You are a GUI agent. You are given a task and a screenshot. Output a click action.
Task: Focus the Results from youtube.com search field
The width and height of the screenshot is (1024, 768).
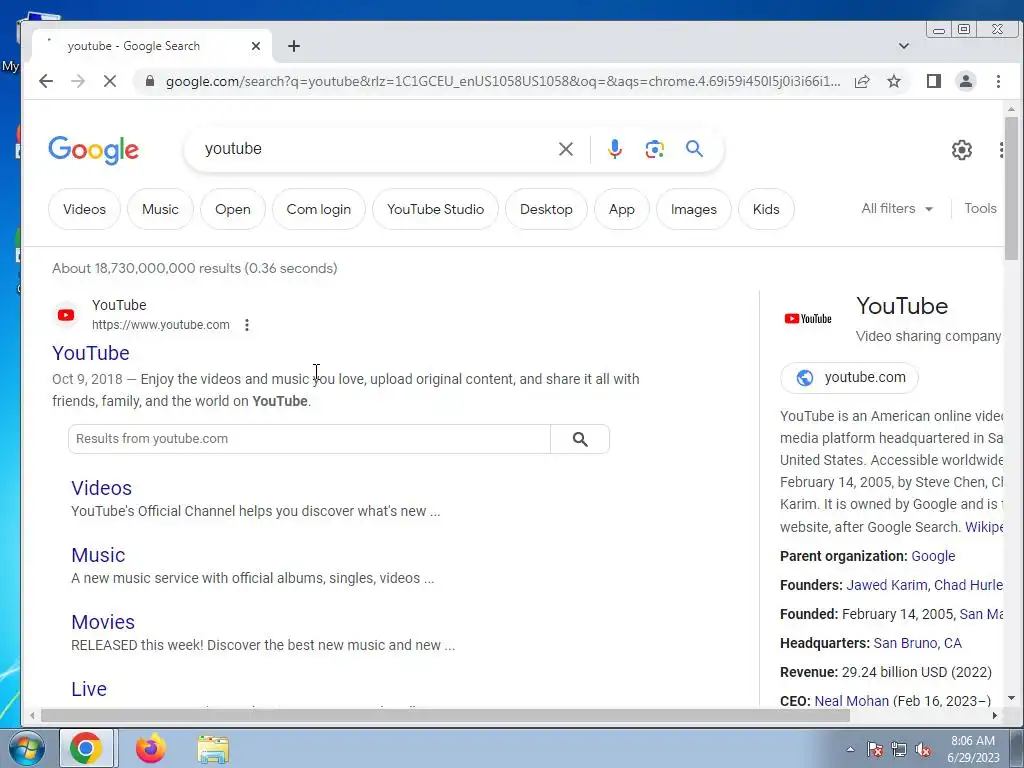(310, 439)
